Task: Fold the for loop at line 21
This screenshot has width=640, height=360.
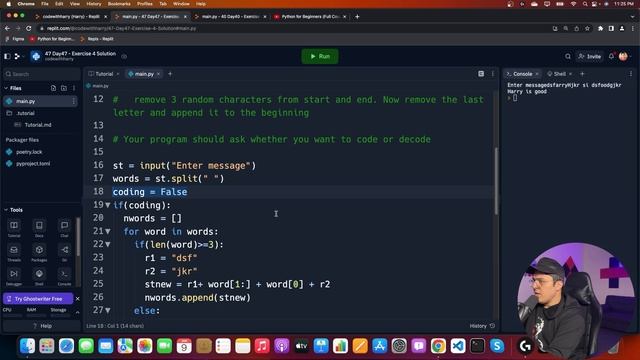Action: click(108, 231)
